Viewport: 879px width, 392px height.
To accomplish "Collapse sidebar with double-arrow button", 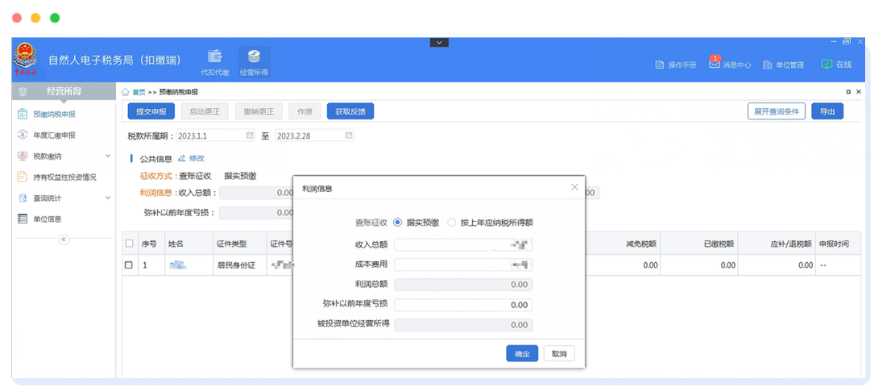I will pos(63,239).
